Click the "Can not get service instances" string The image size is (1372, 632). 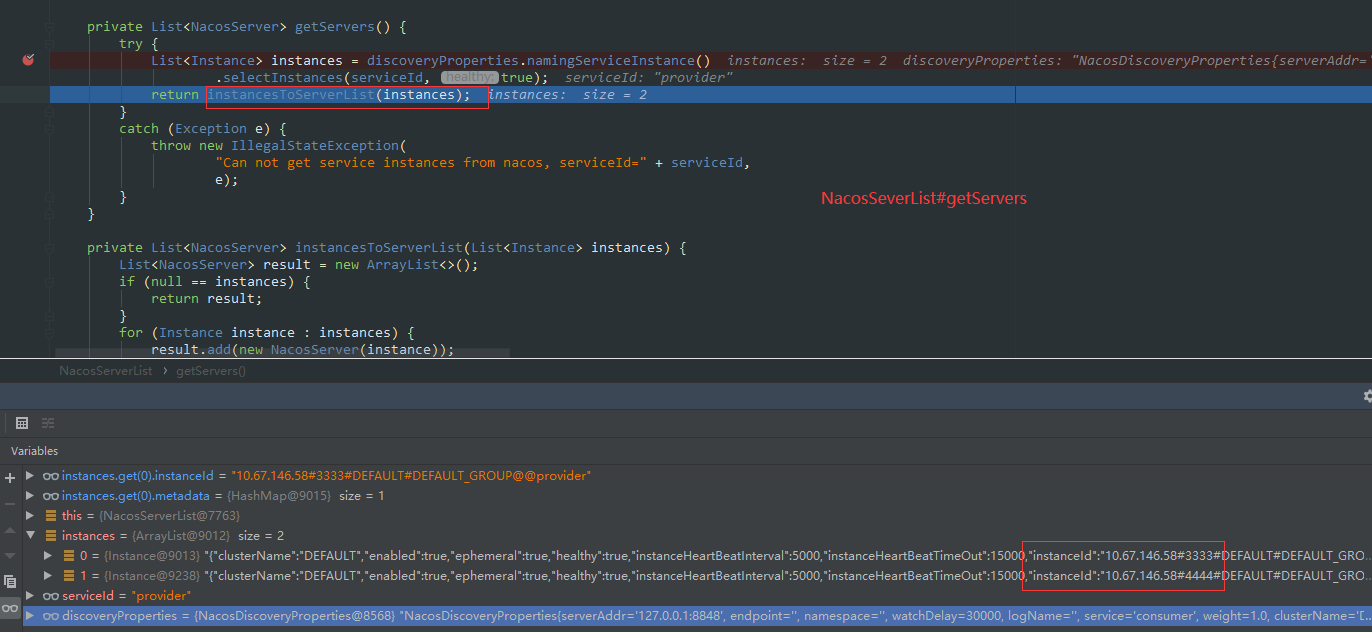coord(430,163)
